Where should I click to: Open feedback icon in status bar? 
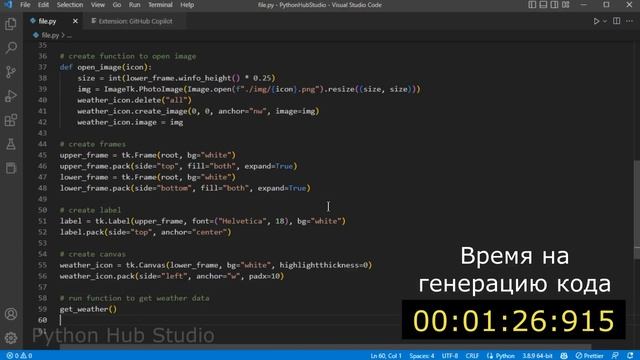(616, 356)
